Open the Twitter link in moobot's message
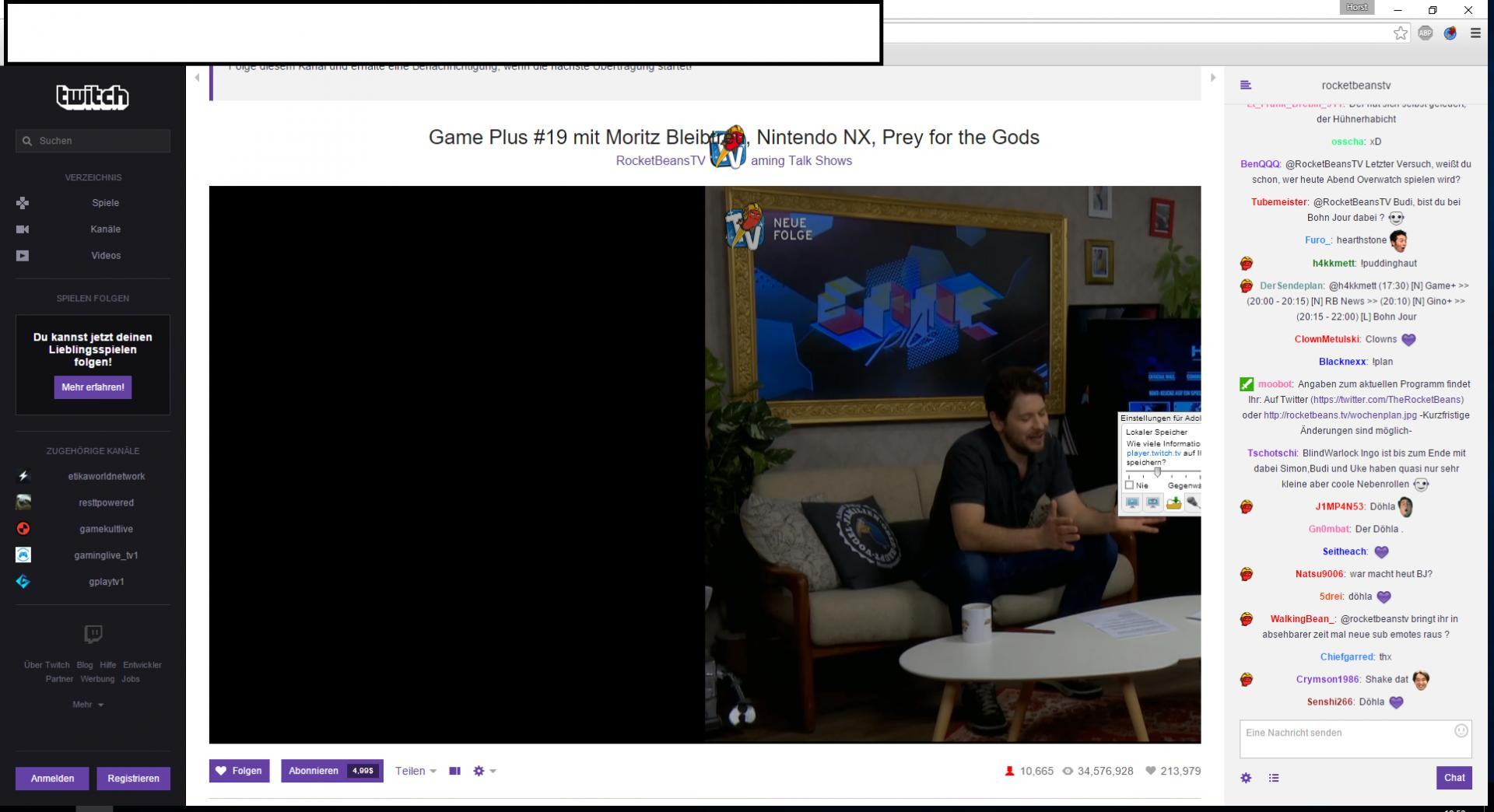Image resolution: width=1494 pixels, height=812 pixels. (1387, 400)
